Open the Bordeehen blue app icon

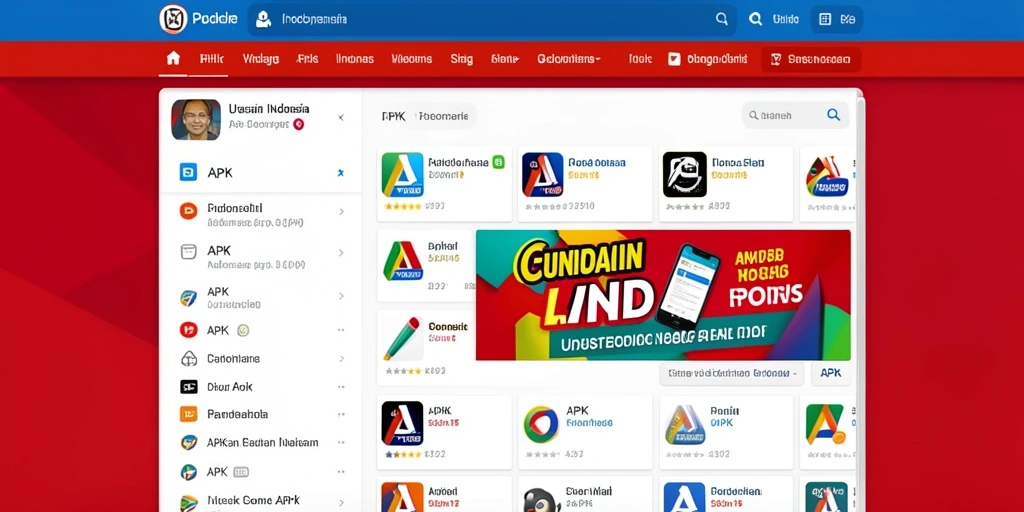coord(684,498)
